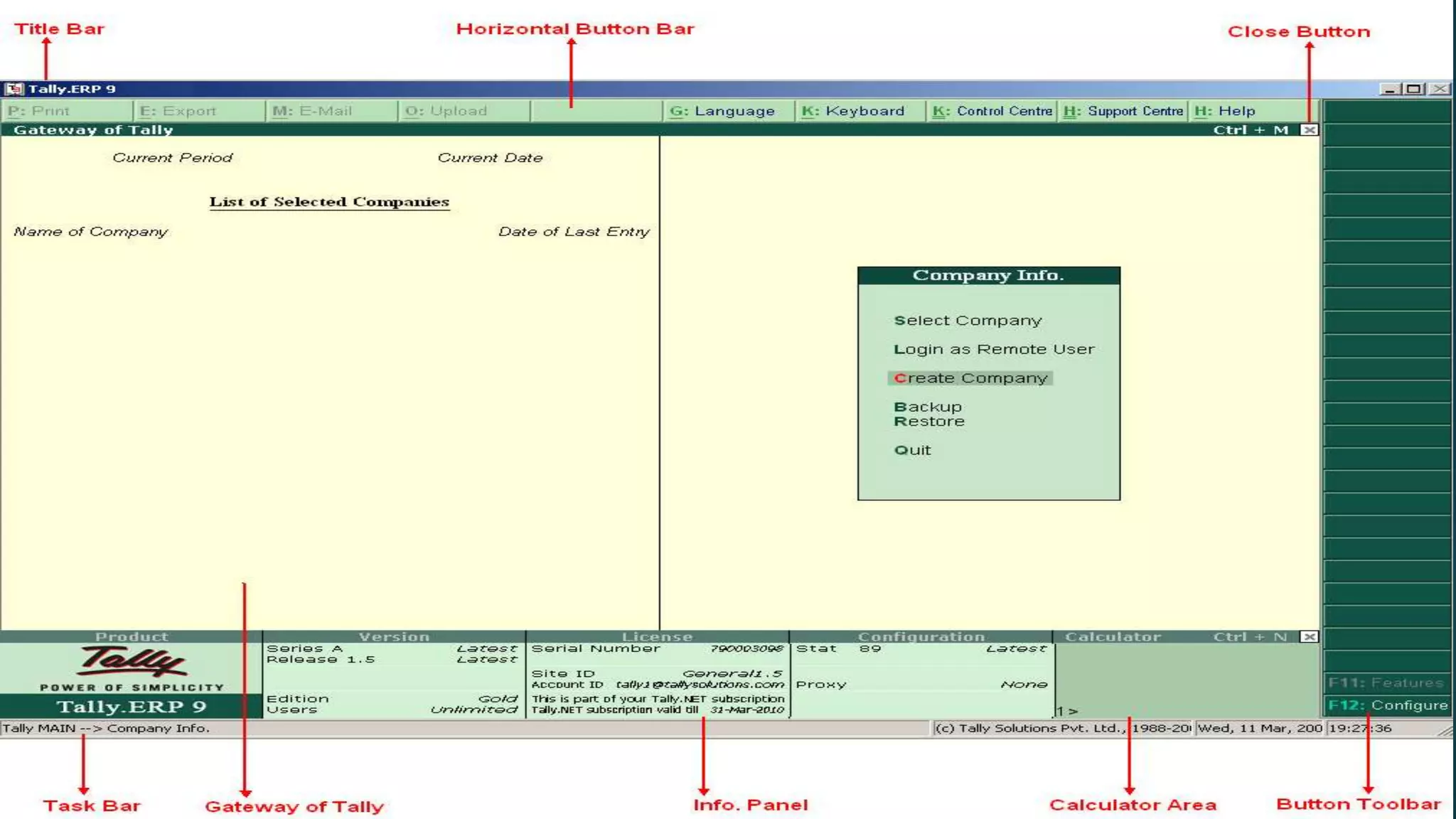Select Quit from Company Info menu
1456x819 pixels.
pyautogui.click(x=912, y=450)
